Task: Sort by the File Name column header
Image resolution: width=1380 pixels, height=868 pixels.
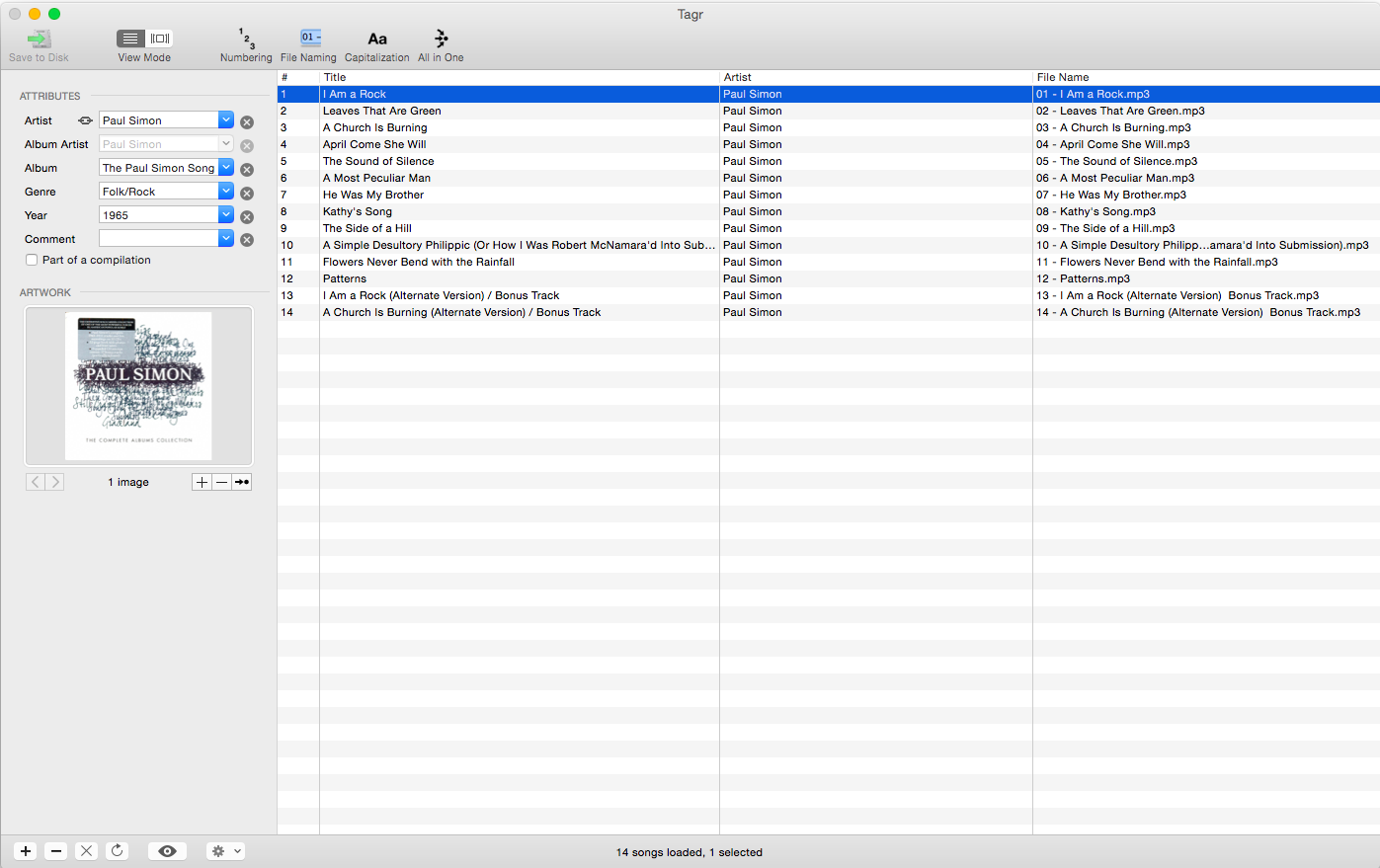Action: pyautogui.click(x=1203, y=77)
